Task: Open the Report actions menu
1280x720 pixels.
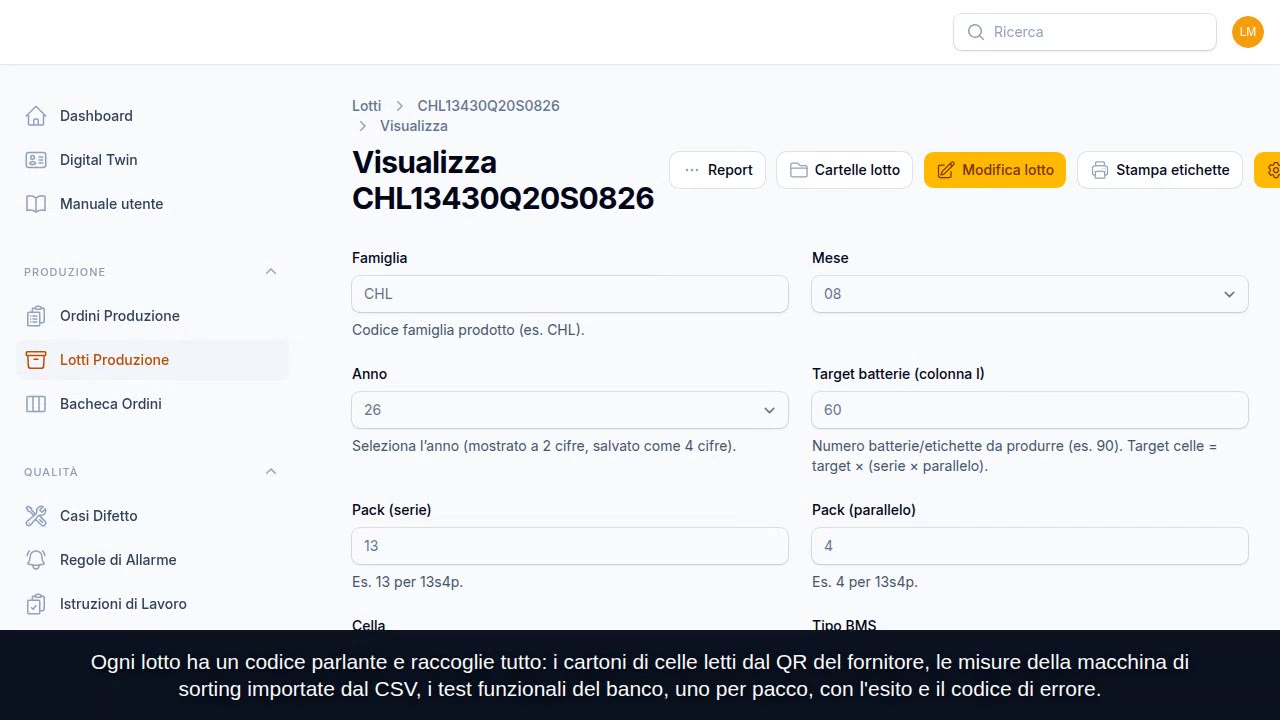Action: [x=718, y=170]
